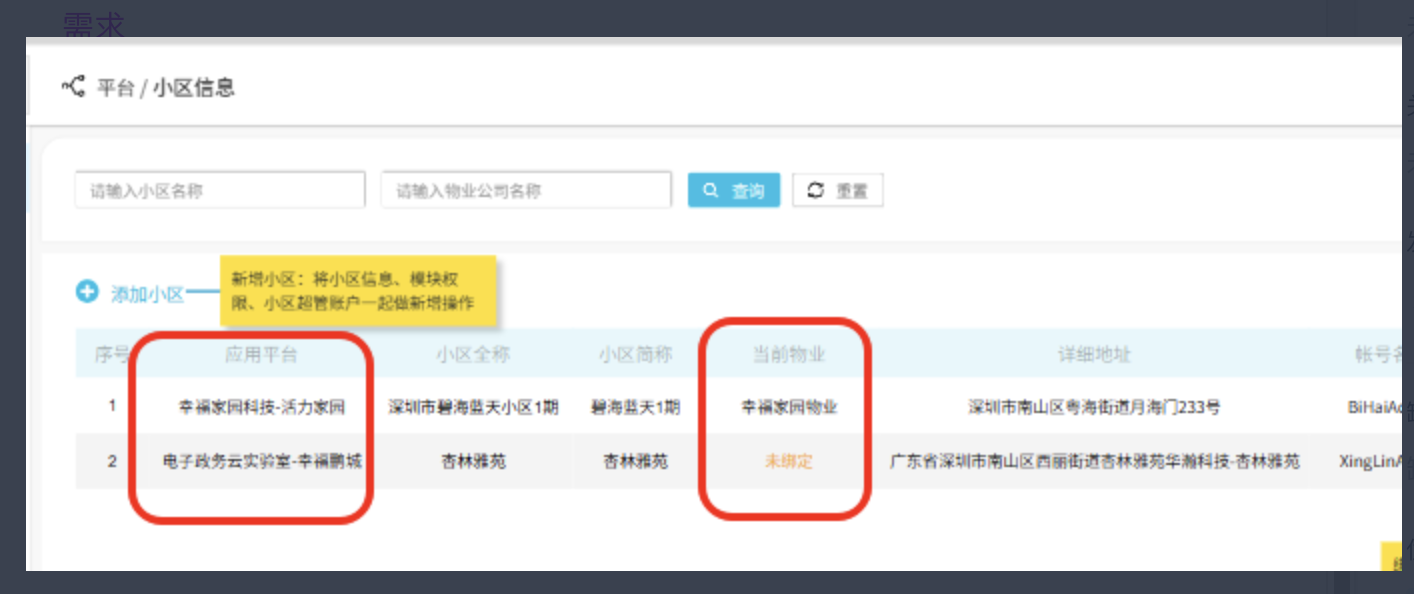
Task: Click the orange 未绑定 status link
Action: (x=789, y=461)
